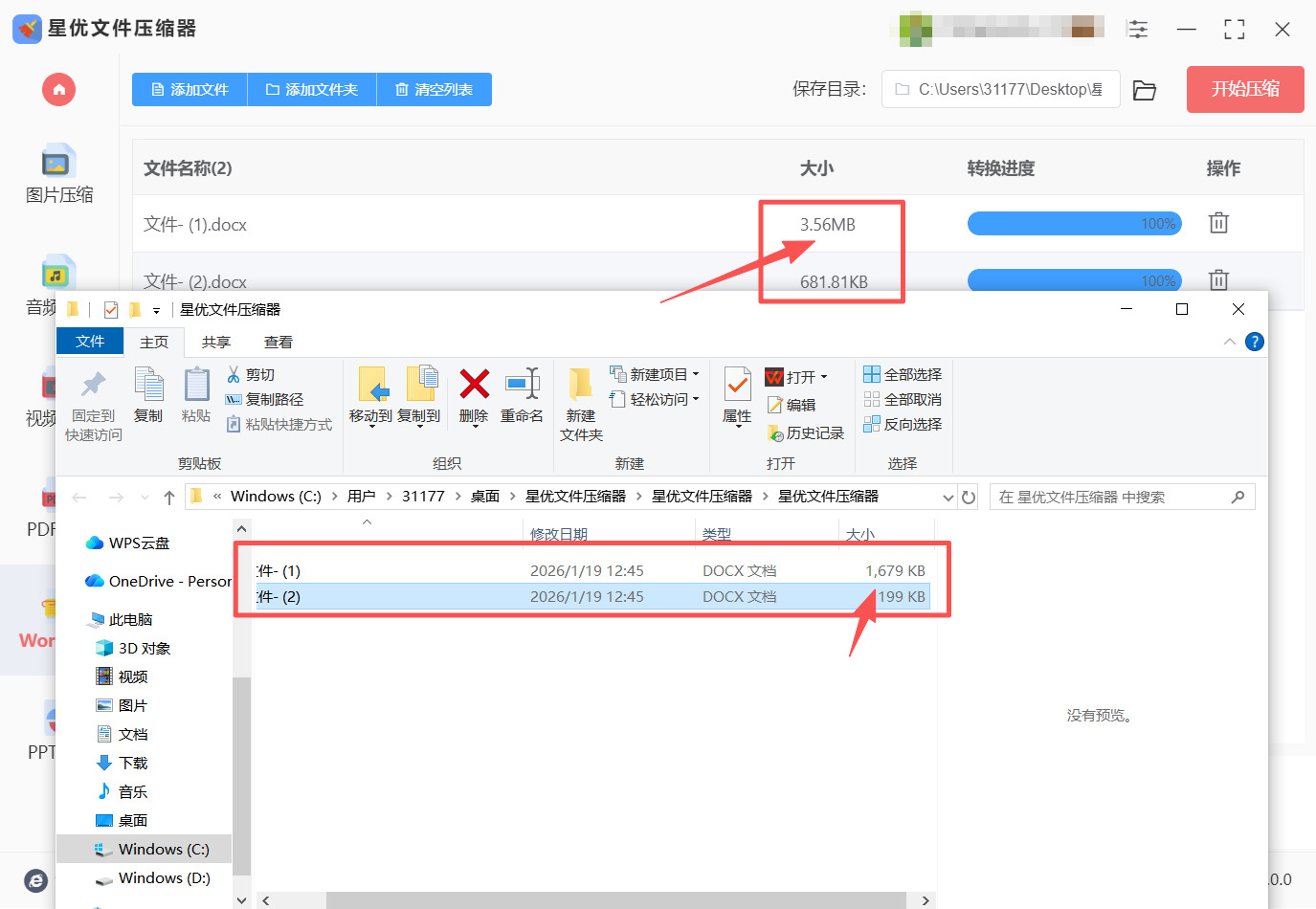1316x909 pixels.
Task: Go back in Explorer navigation
Action: 79,498
